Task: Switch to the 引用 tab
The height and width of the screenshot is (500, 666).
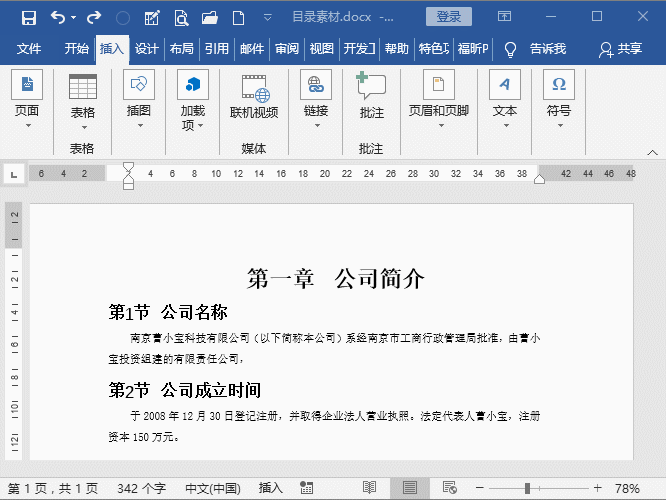Action: pos(217,48)
